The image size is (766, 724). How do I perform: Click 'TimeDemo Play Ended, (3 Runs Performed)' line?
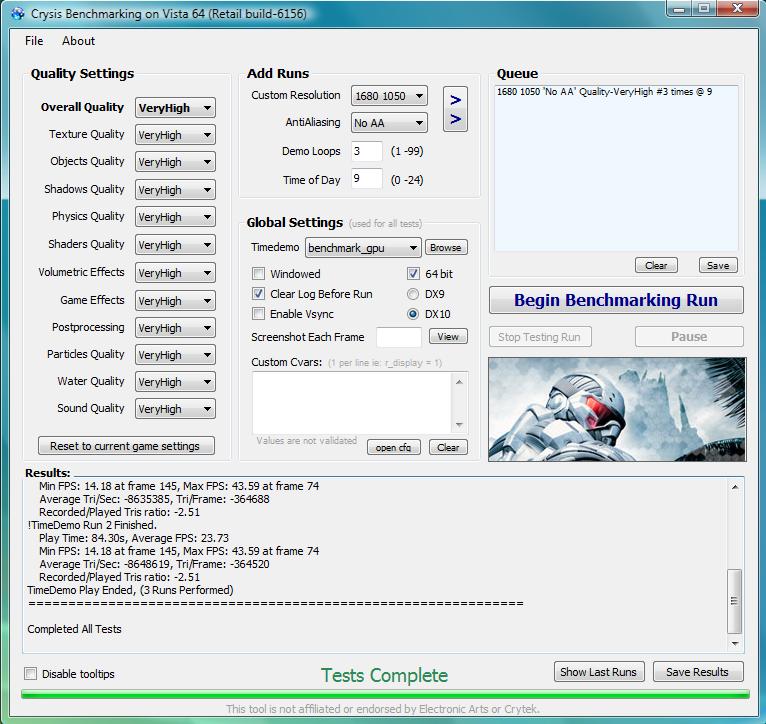tap(130, 590)
